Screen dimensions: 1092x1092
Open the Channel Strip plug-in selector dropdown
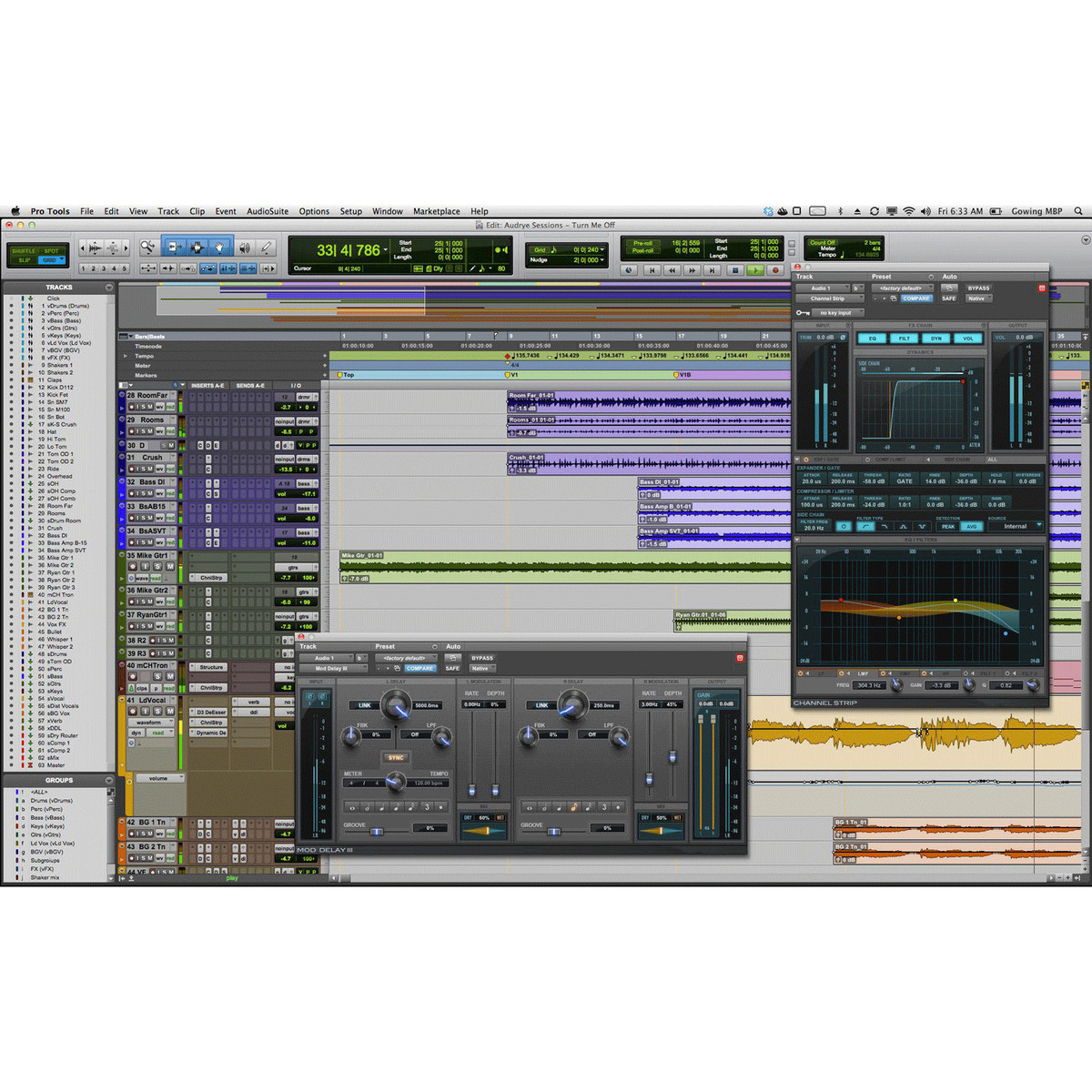pyautogui.click(x=830, y=298)
